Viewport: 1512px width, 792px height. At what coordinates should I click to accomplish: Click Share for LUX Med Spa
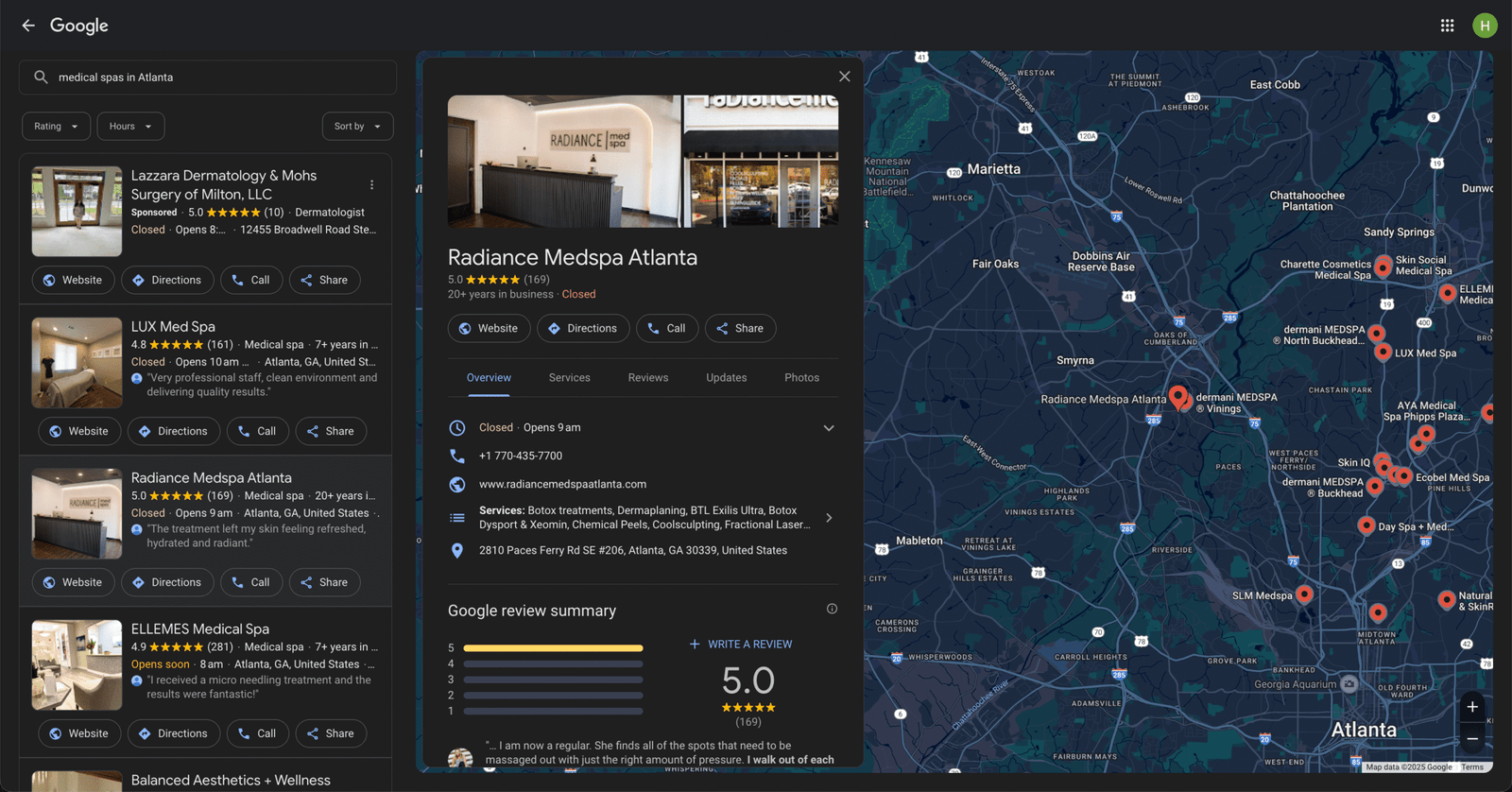pos(331,431)
